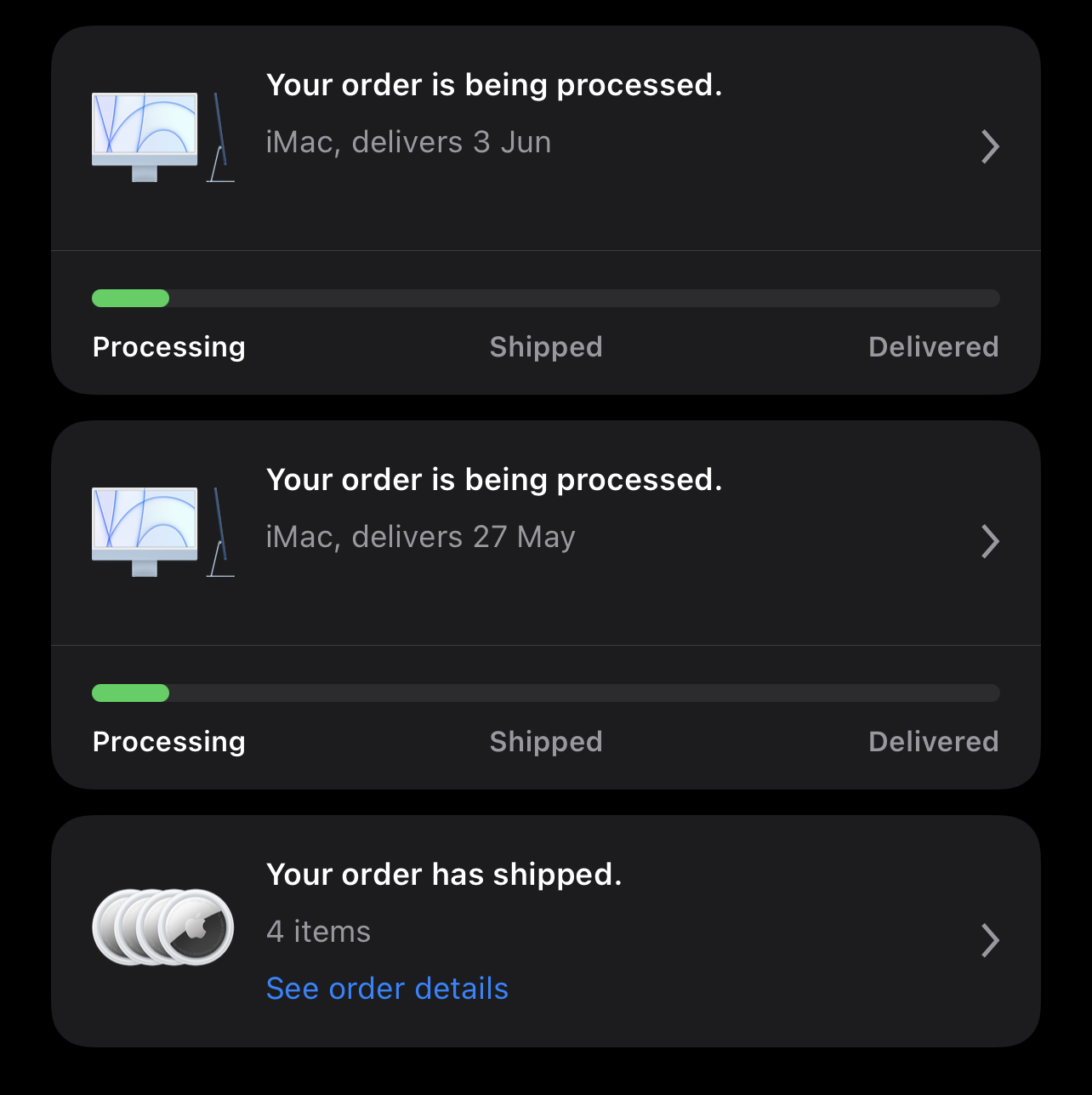Image resolution: width=1092 pixels, height=1095 pixels.
Task: Tap the Processing stage on the 27 May order
Action: point(168,742)
